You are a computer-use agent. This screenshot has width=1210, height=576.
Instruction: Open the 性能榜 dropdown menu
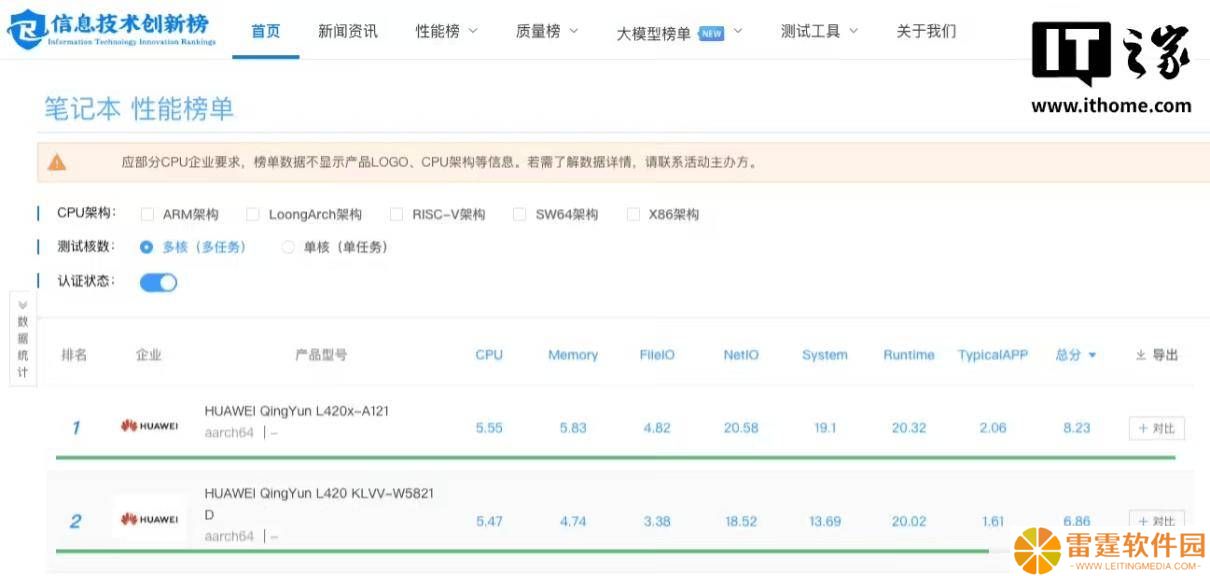[x=447, y=31]
